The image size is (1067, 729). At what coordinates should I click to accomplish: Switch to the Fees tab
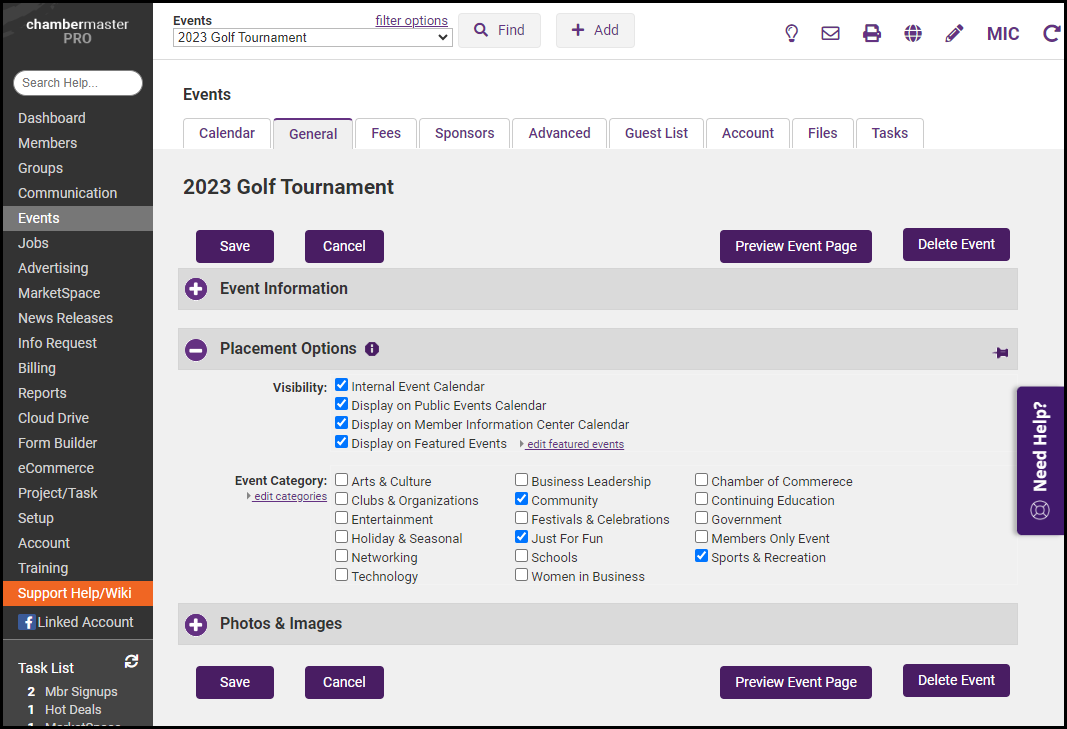[x=386, y=133]
